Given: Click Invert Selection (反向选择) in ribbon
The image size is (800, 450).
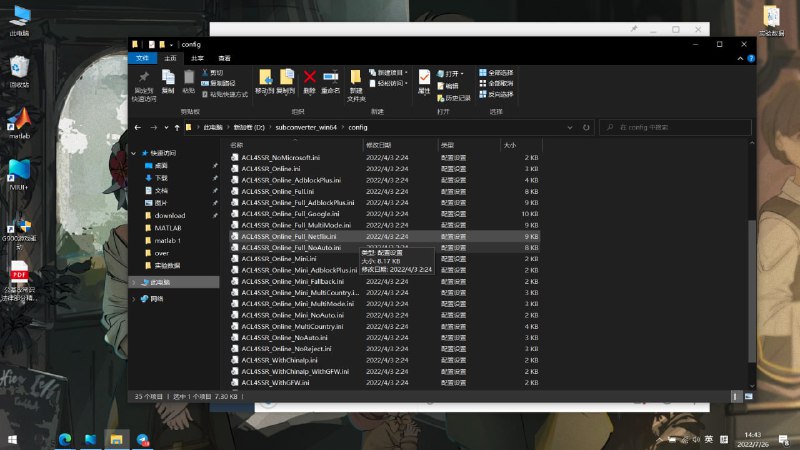Looking at the screenshot, I should 497,94.
